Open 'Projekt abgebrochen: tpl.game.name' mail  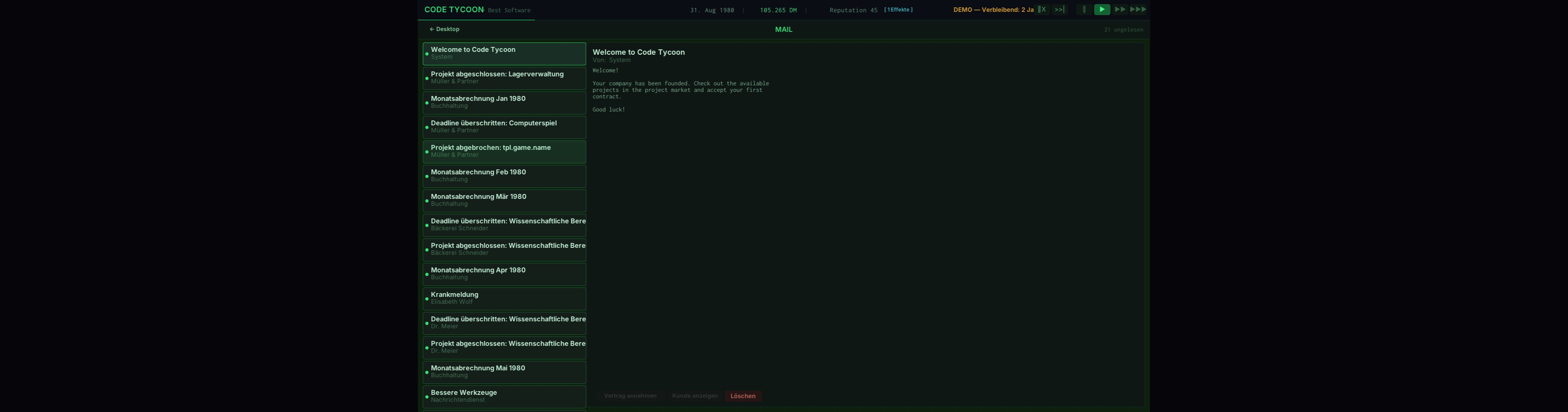[504, 151]
